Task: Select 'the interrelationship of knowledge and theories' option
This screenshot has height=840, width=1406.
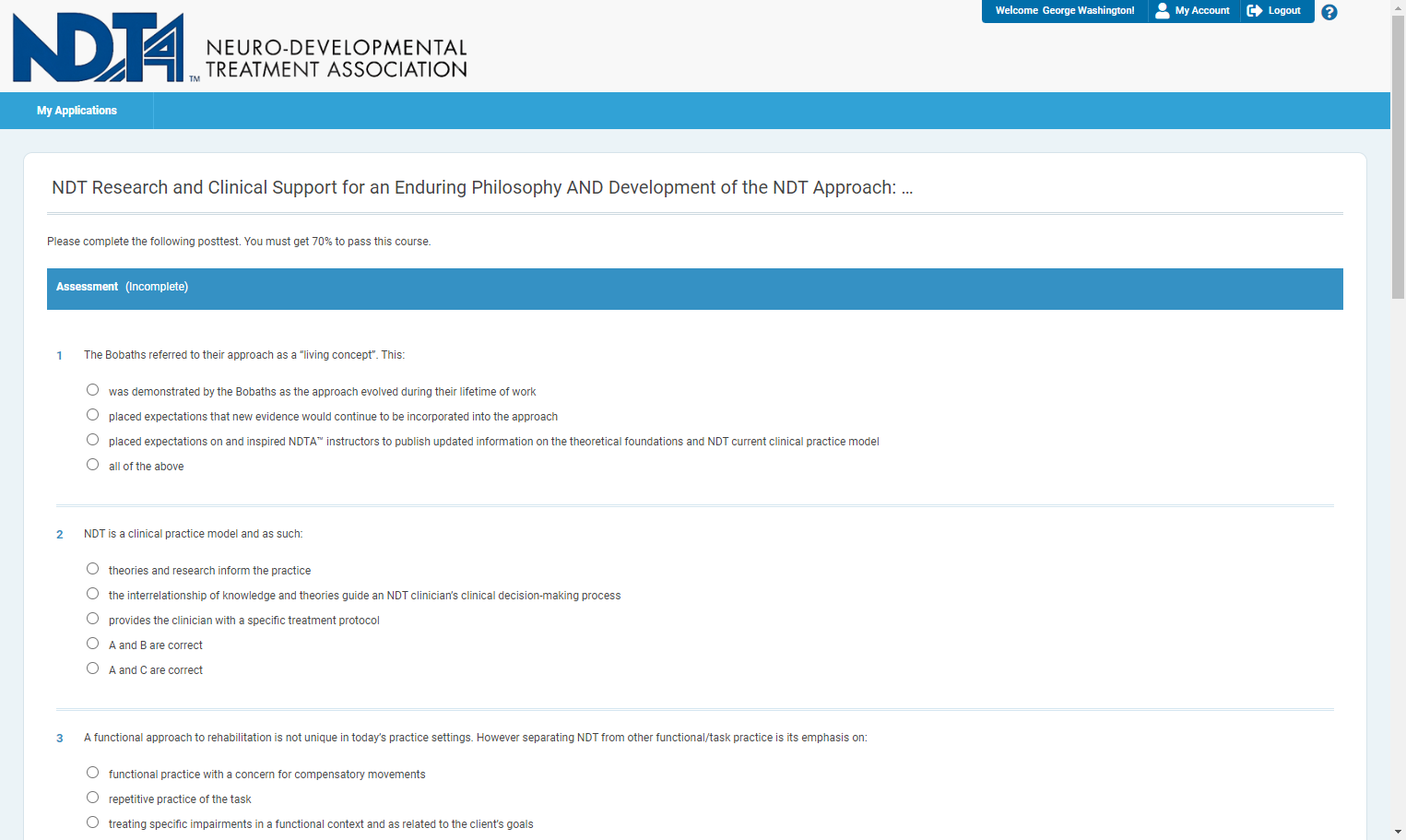Action: point(92,594)
